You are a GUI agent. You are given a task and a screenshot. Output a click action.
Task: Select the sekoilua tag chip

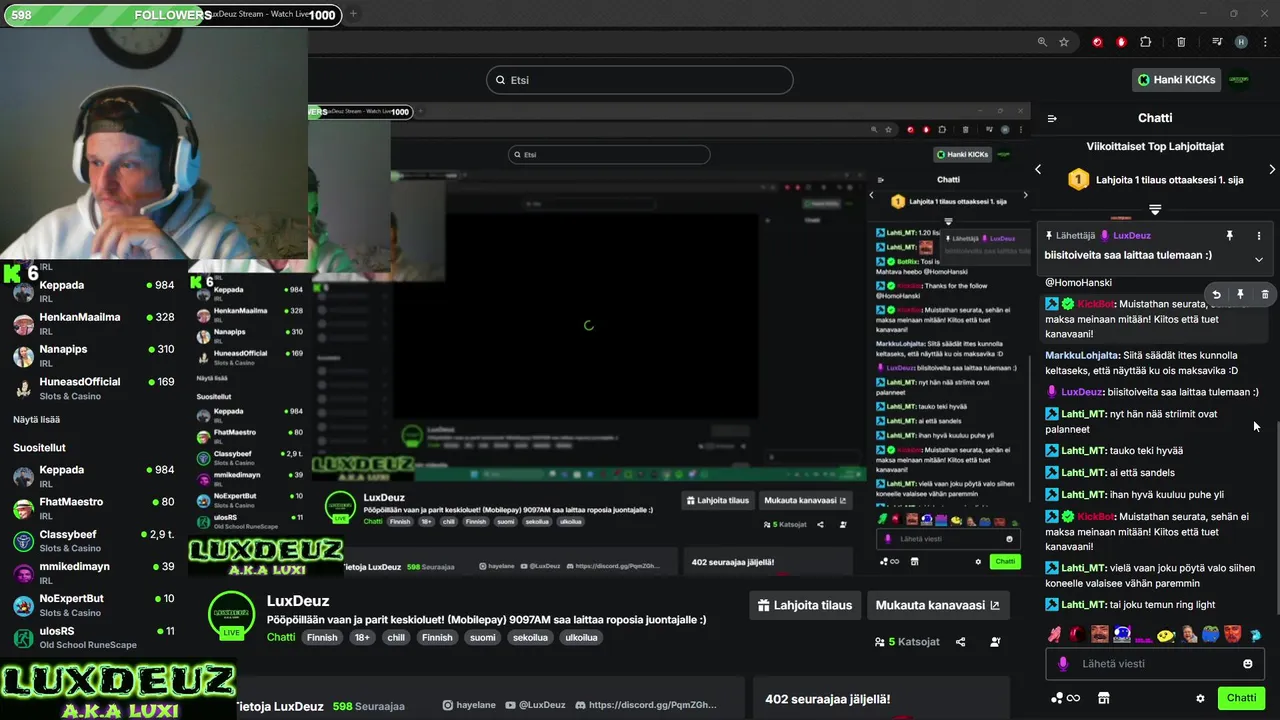(x=530, y=637)
